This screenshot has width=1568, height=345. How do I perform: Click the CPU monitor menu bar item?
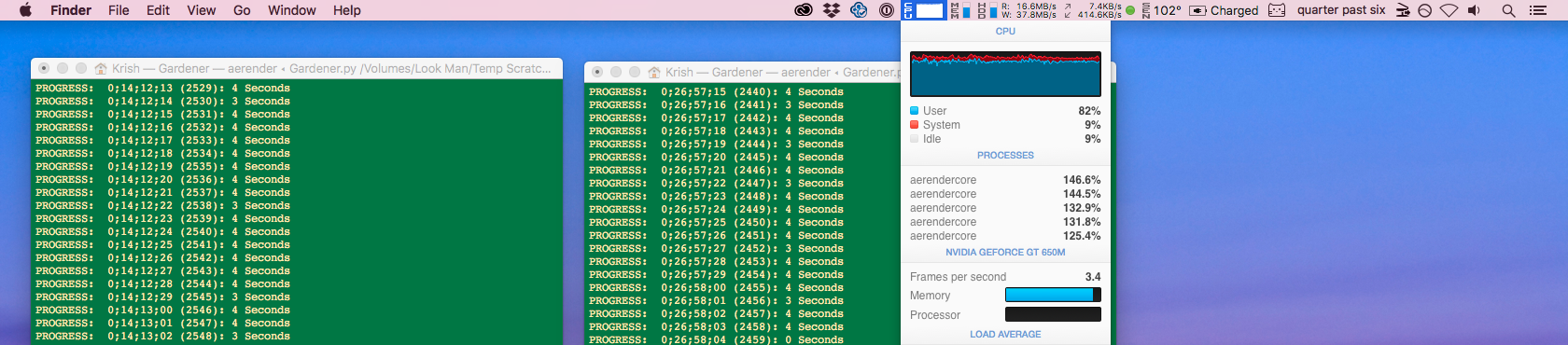coord(924,10)
